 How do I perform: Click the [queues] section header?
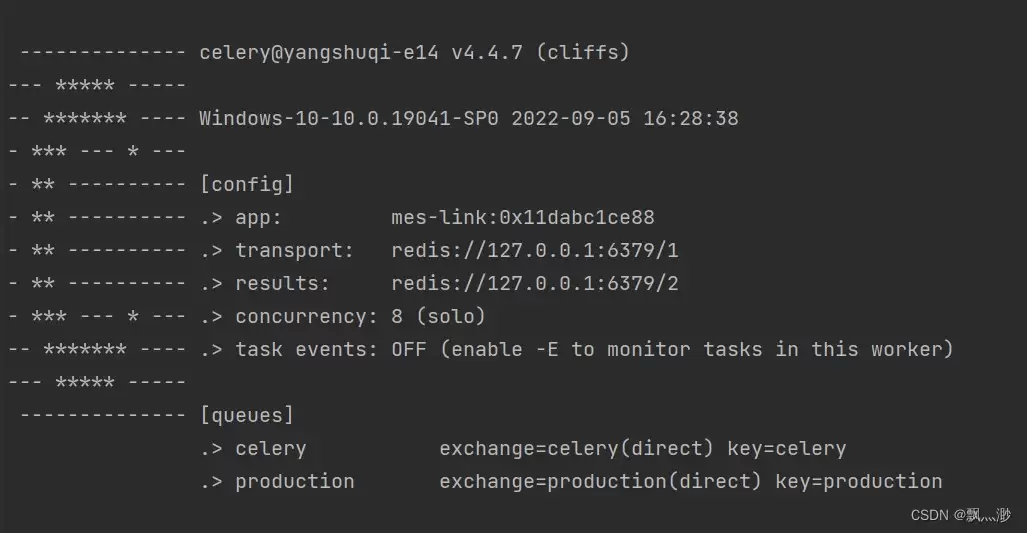[x=247, y=415]
